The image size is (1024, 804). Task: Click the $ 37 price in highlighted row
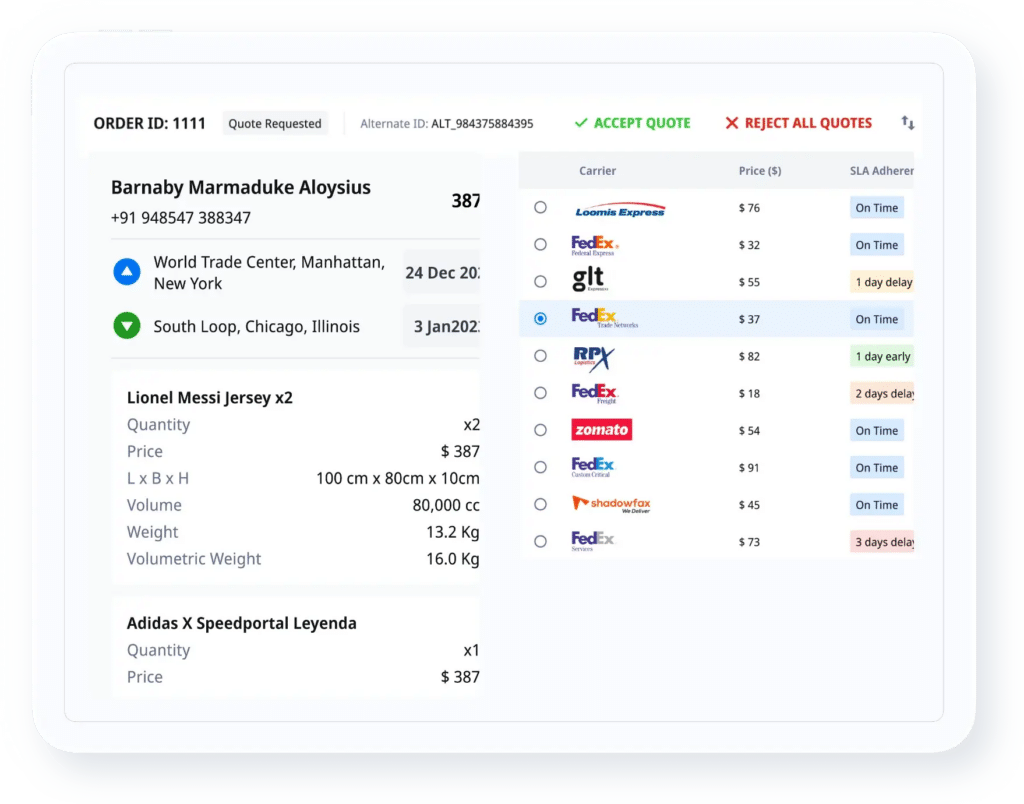click(x=749, y=319)
